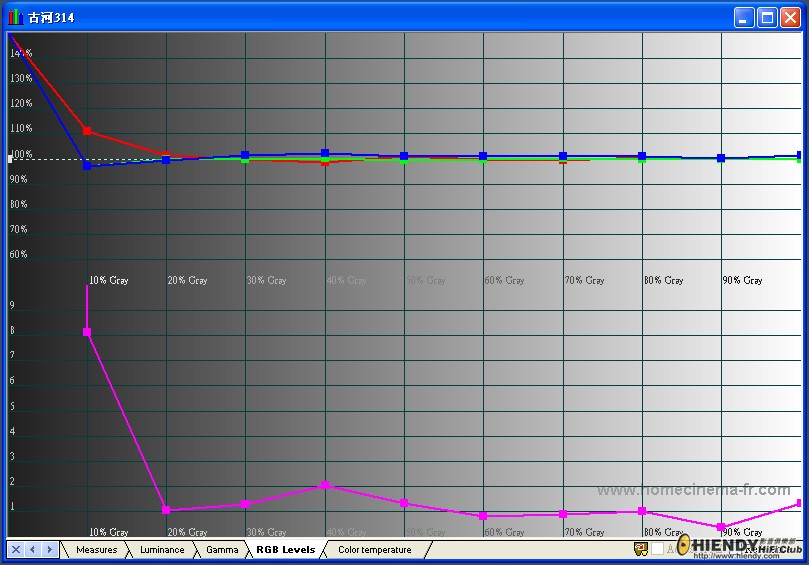Click the 120% axis label

(x=21, y=103)
